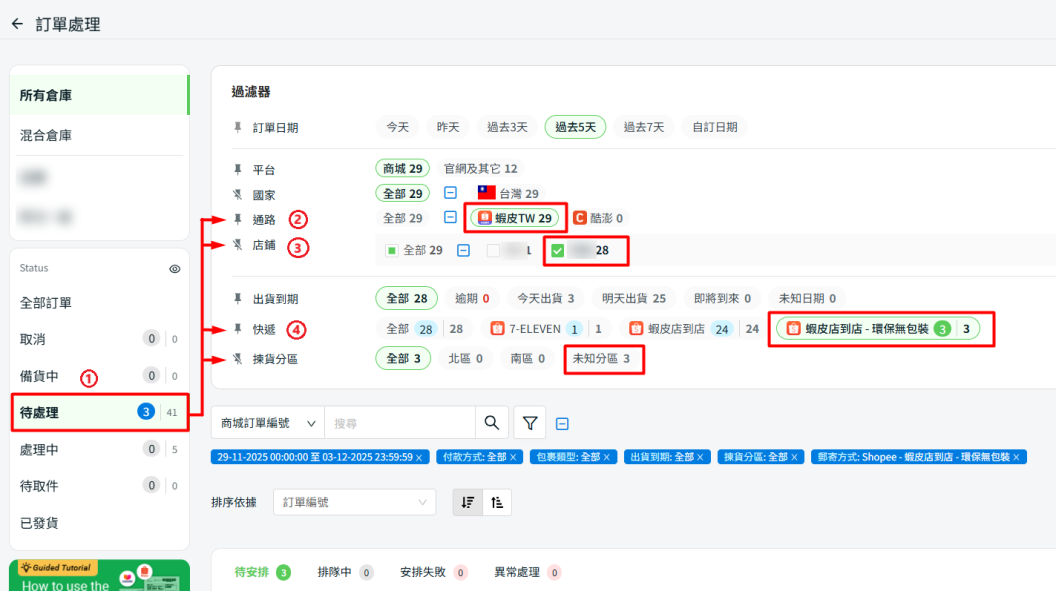Open the 商城訂單編號 search type dropdown

click(x=267, y=423)
